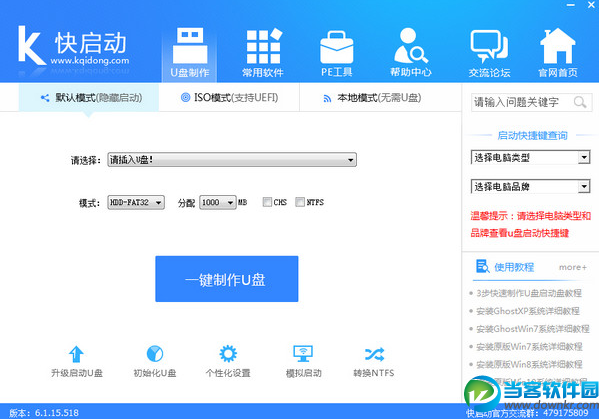Open 帮助中心 icon
Viewport: 600px width, 419px height.
(x=411, y=46)
